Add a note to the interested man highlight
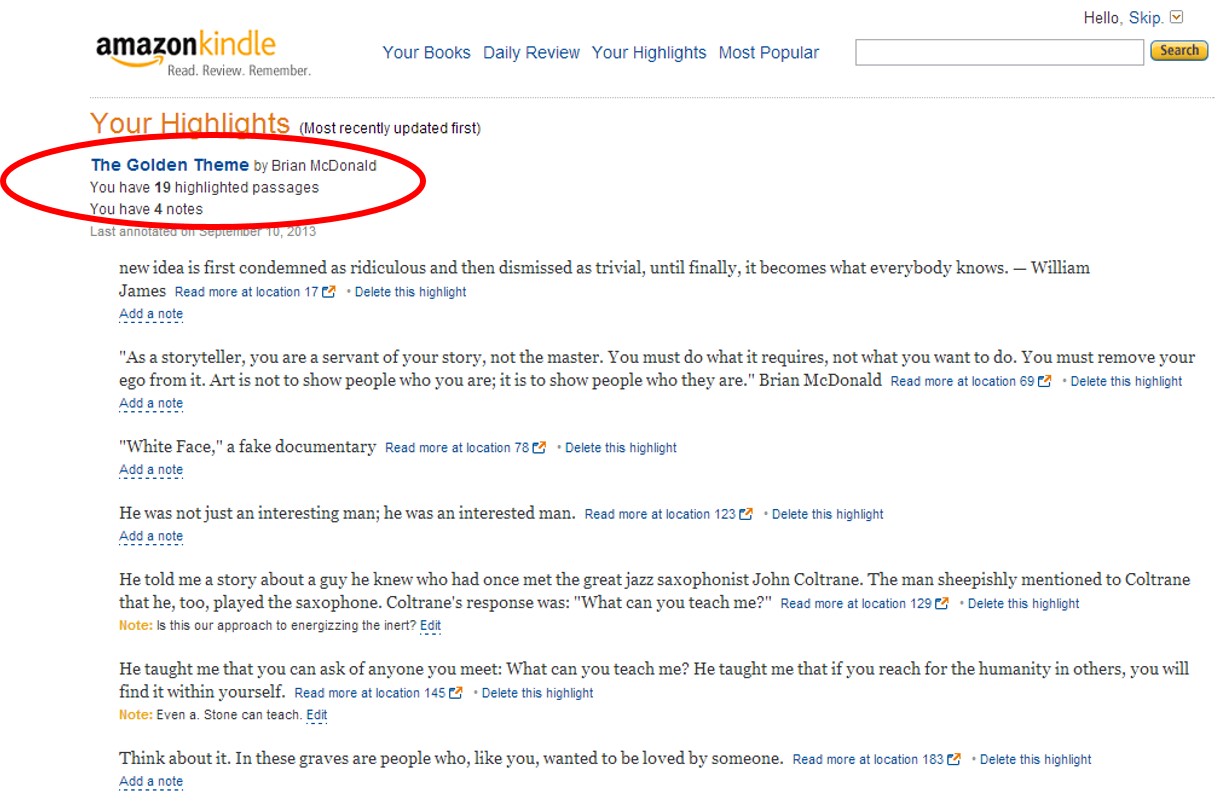This screenshot has height=806, width=1226. [151, 536]
